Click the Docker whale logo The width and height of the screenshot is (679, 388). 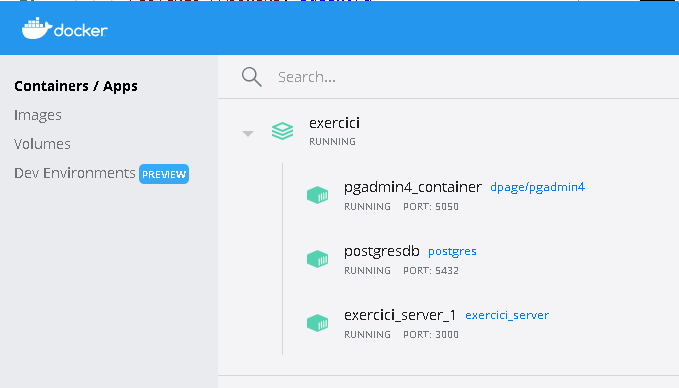coord(65,29)
